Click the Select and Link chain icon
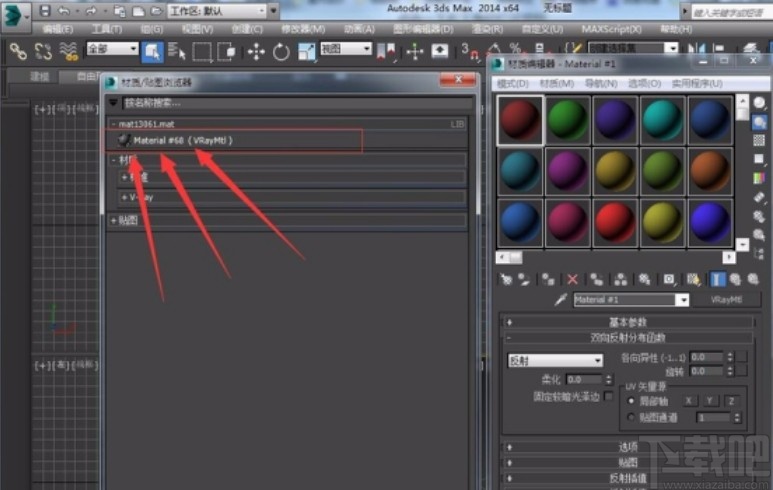Viewport: 773px width, 490px height. tap(18, 51)
